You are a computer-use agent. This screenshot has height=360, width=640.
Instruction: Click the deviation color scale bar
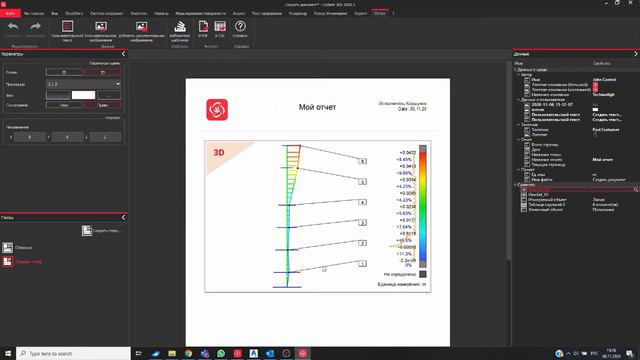tap(423, 207)
